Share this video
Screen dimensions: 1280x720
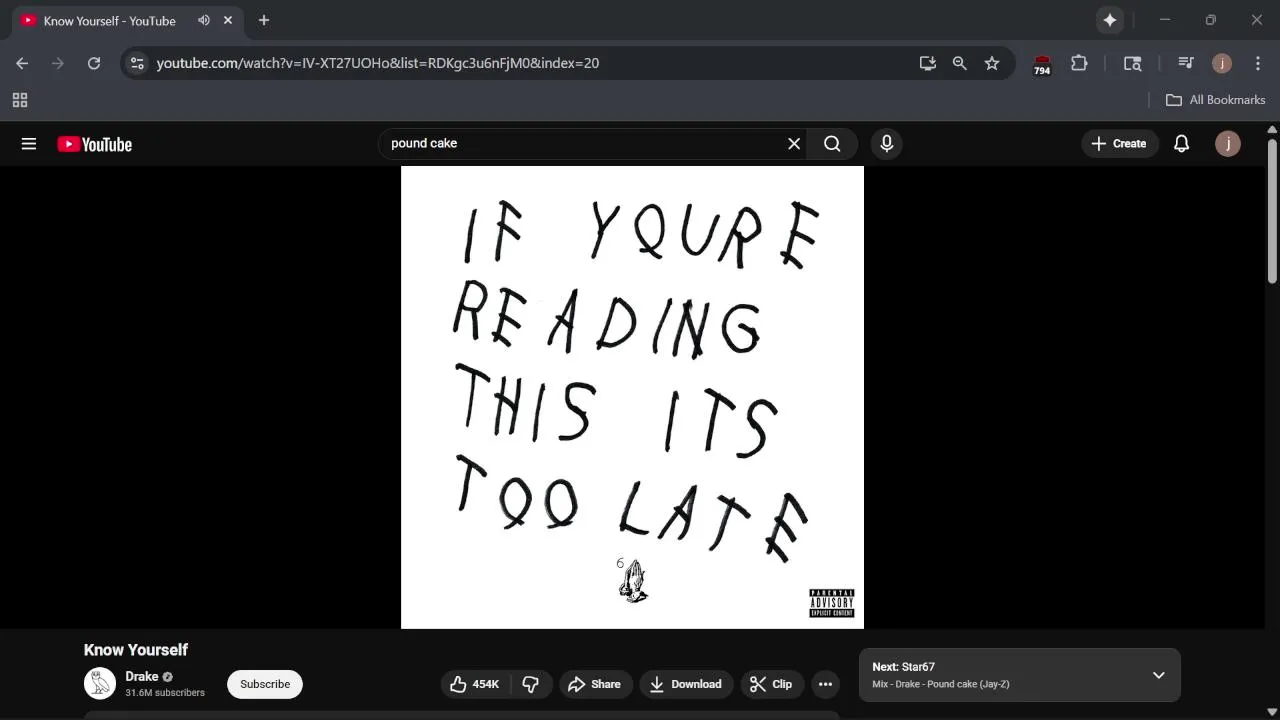[596, 684]
